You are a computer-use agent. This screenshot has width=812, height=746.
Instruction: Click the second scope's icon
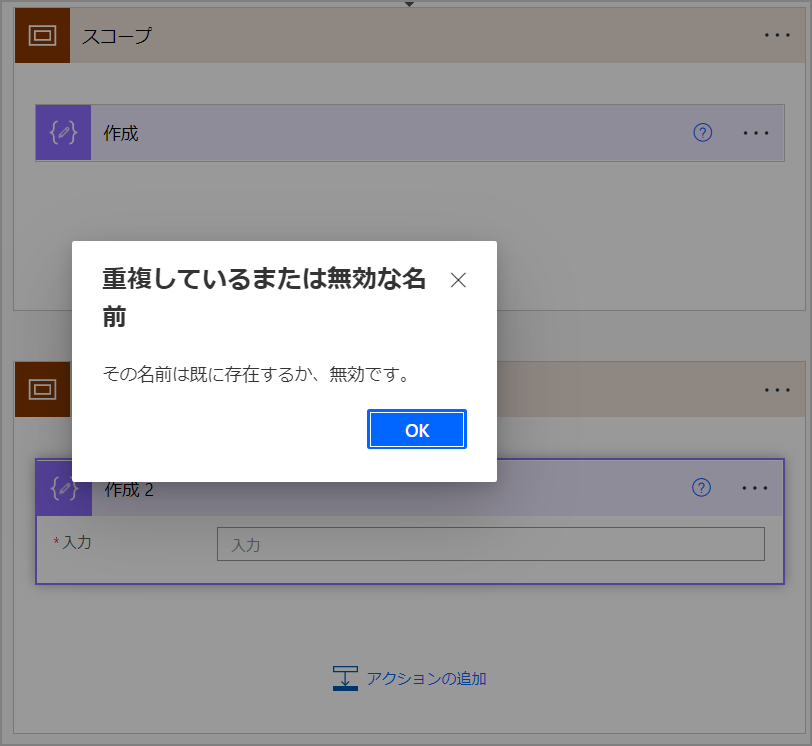(x=42, y=389)
